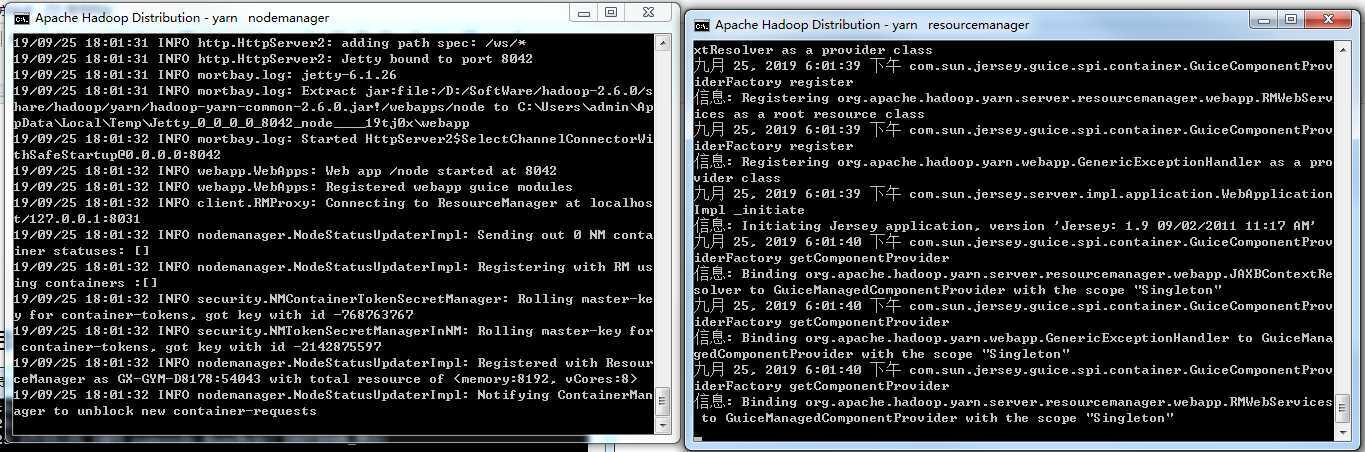Click the 'gedComponentProvider with the scope' line
The width and height of the screenshot is (1365, 452).
click(881, 353)
